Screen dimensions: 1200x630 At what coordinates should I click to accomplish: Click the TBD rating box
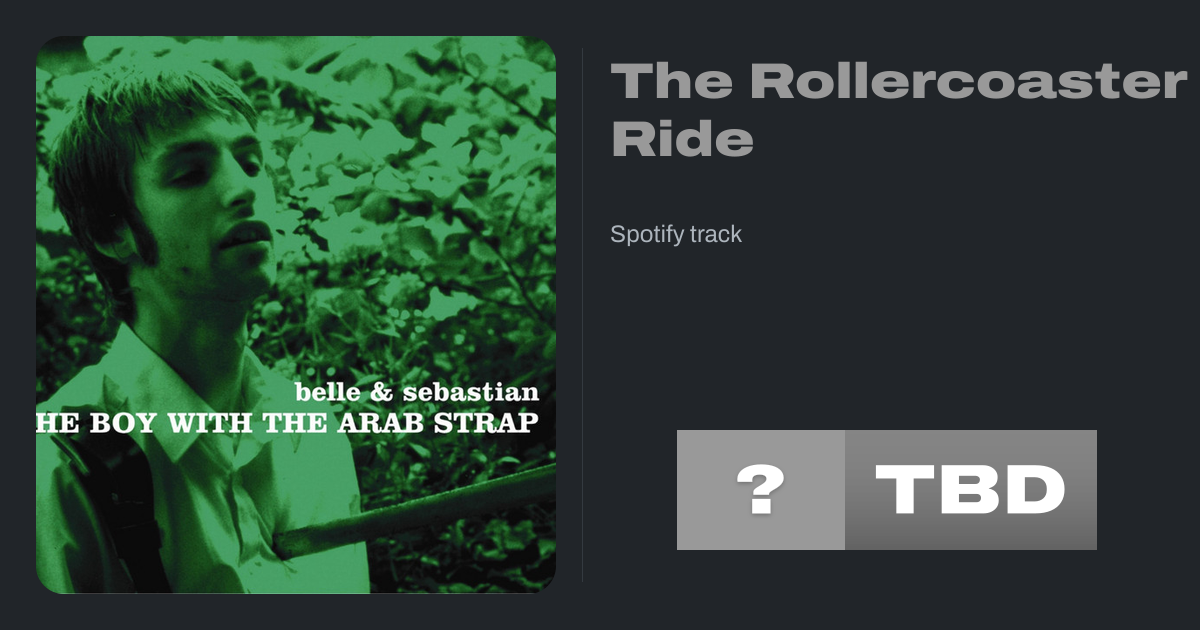970,490
